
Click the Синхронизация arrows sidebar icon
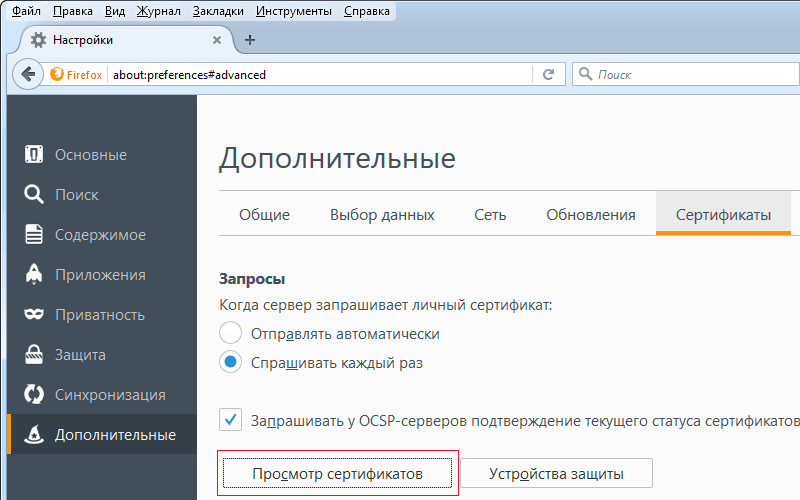[34, 394]
